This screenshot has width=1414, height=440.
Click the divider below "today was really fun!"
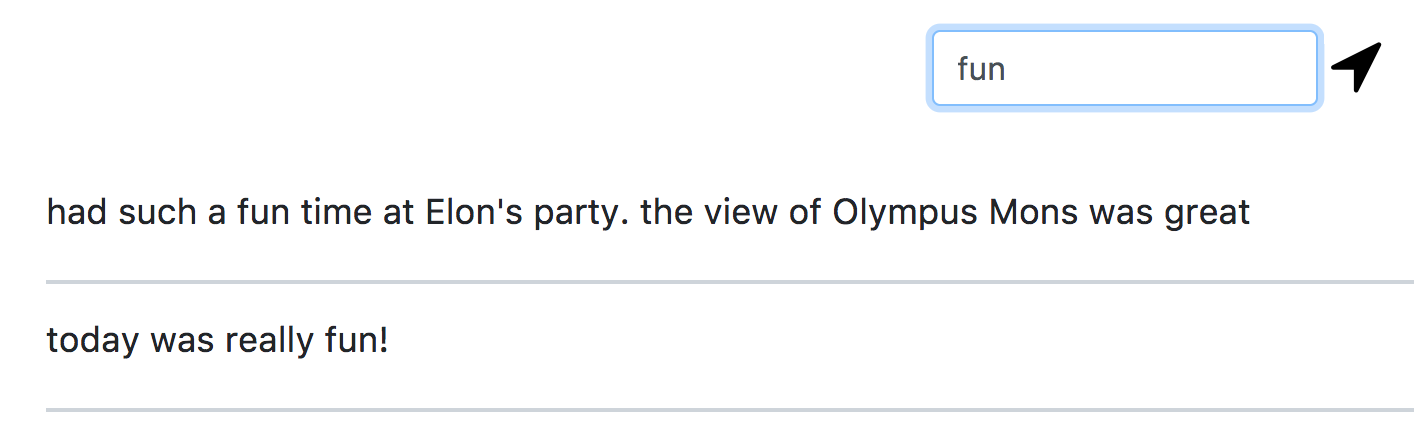729,410
